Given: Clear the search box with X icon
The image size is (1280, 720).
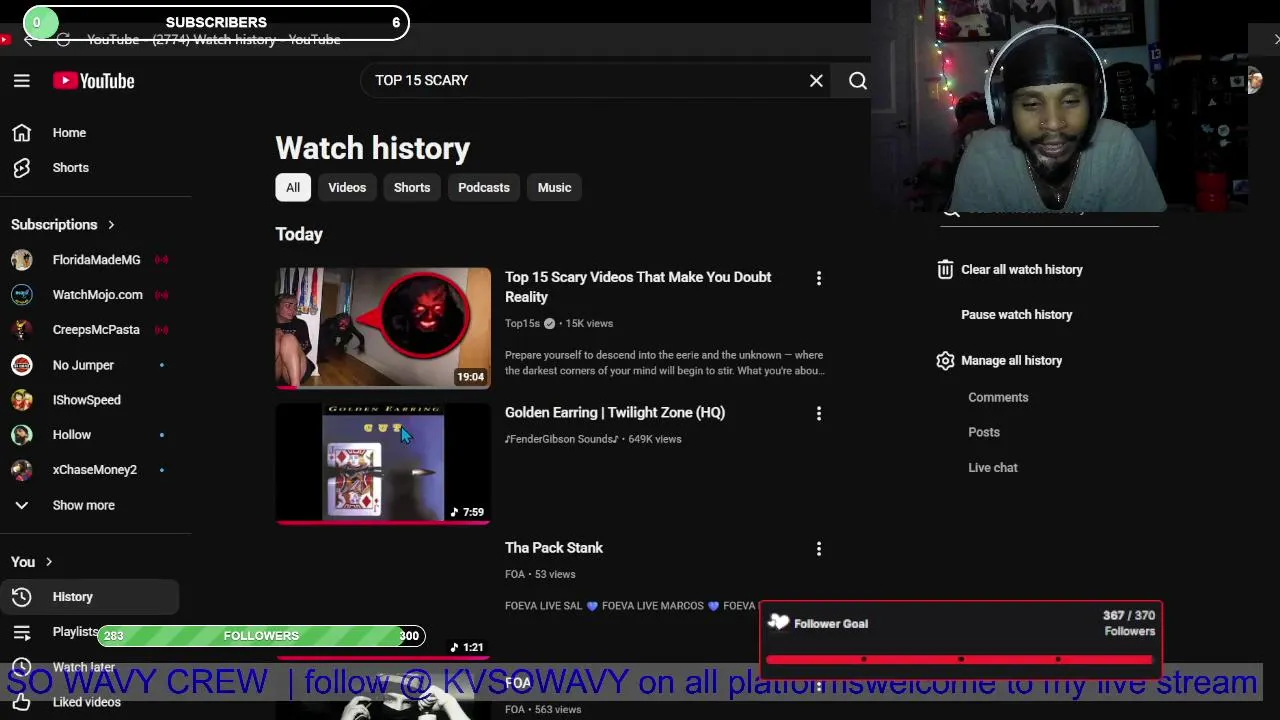Looking at the screenshot, I should tap(816, 80).
